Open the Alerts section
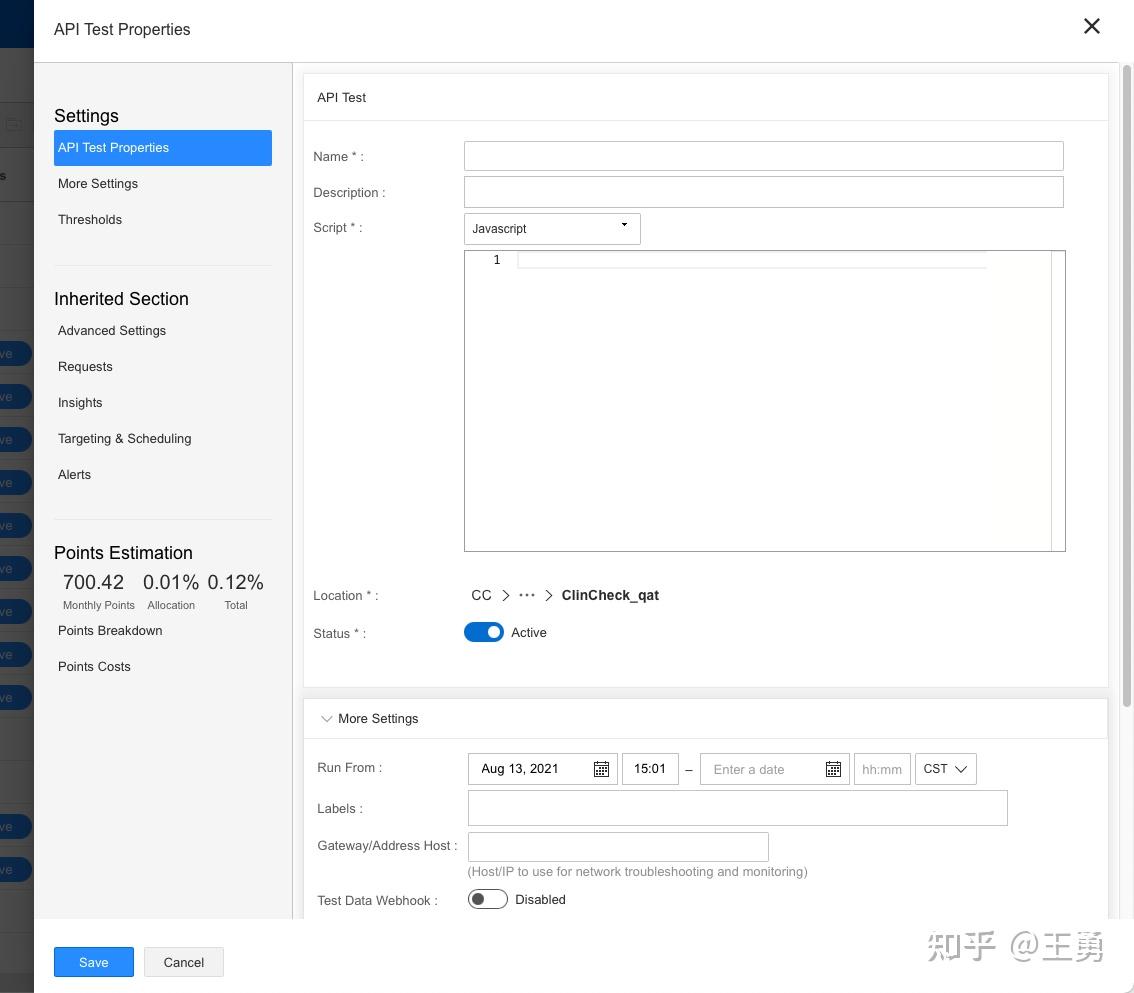Screen dimensions: 1134x993 [x=74, y=474]
